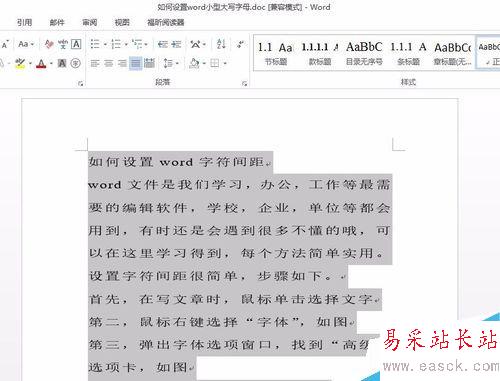
Task: Click the Borders icon
Action: tap(215, 63)
